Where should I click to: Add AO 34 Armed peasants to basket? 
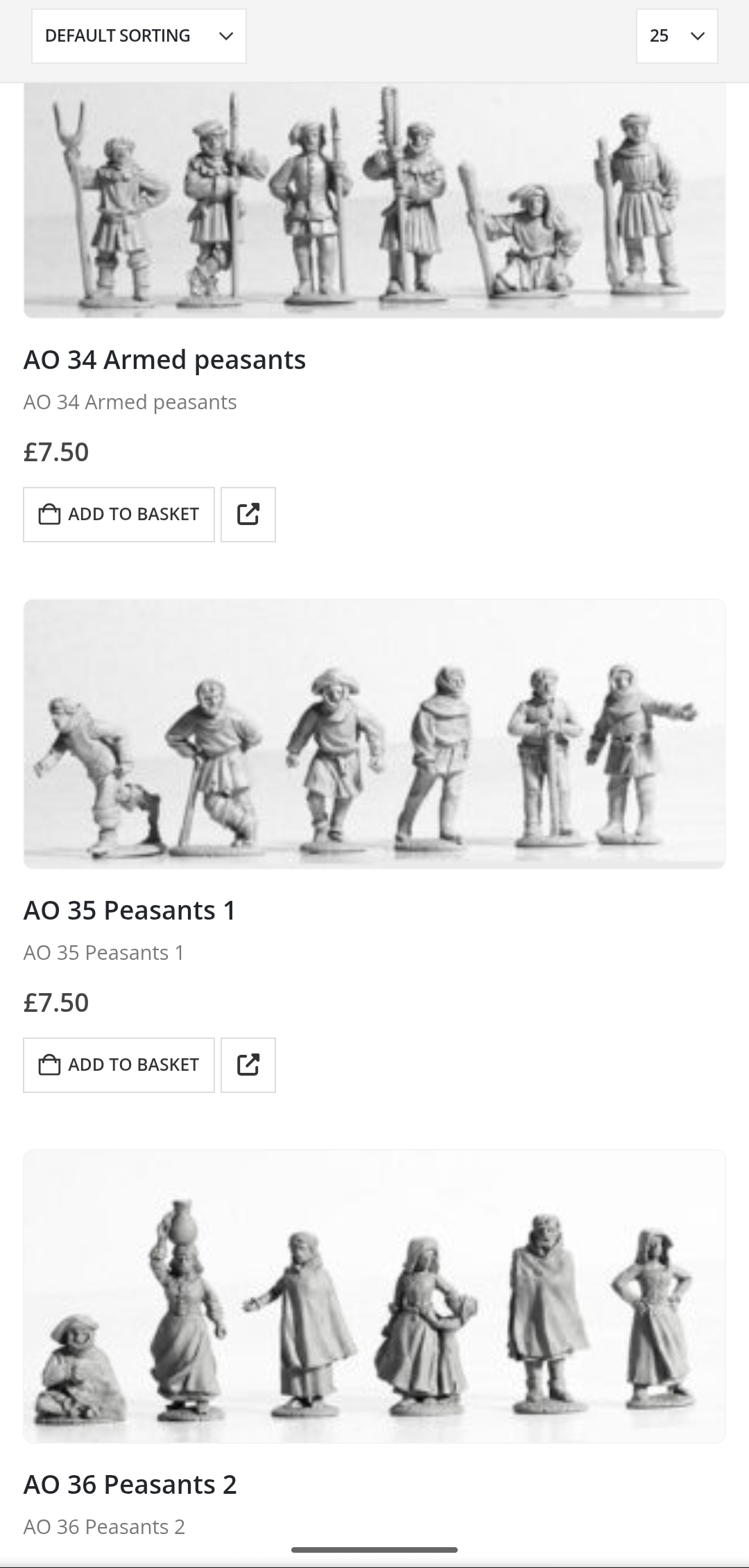click(x=119, y=515)
